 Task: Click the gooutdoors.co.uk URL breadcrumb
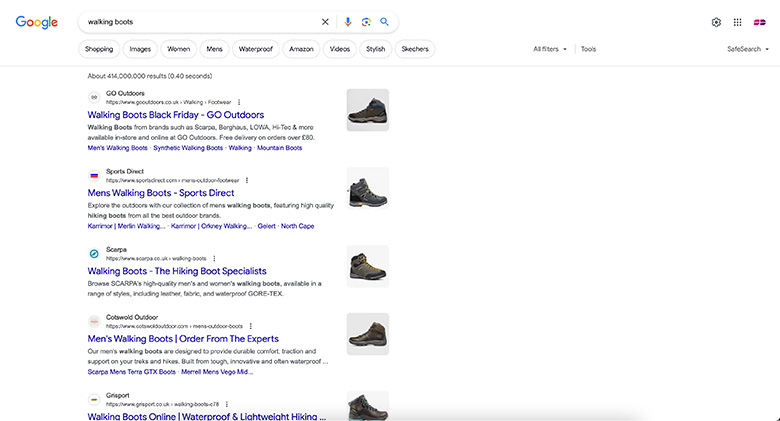tap(169, 103)
